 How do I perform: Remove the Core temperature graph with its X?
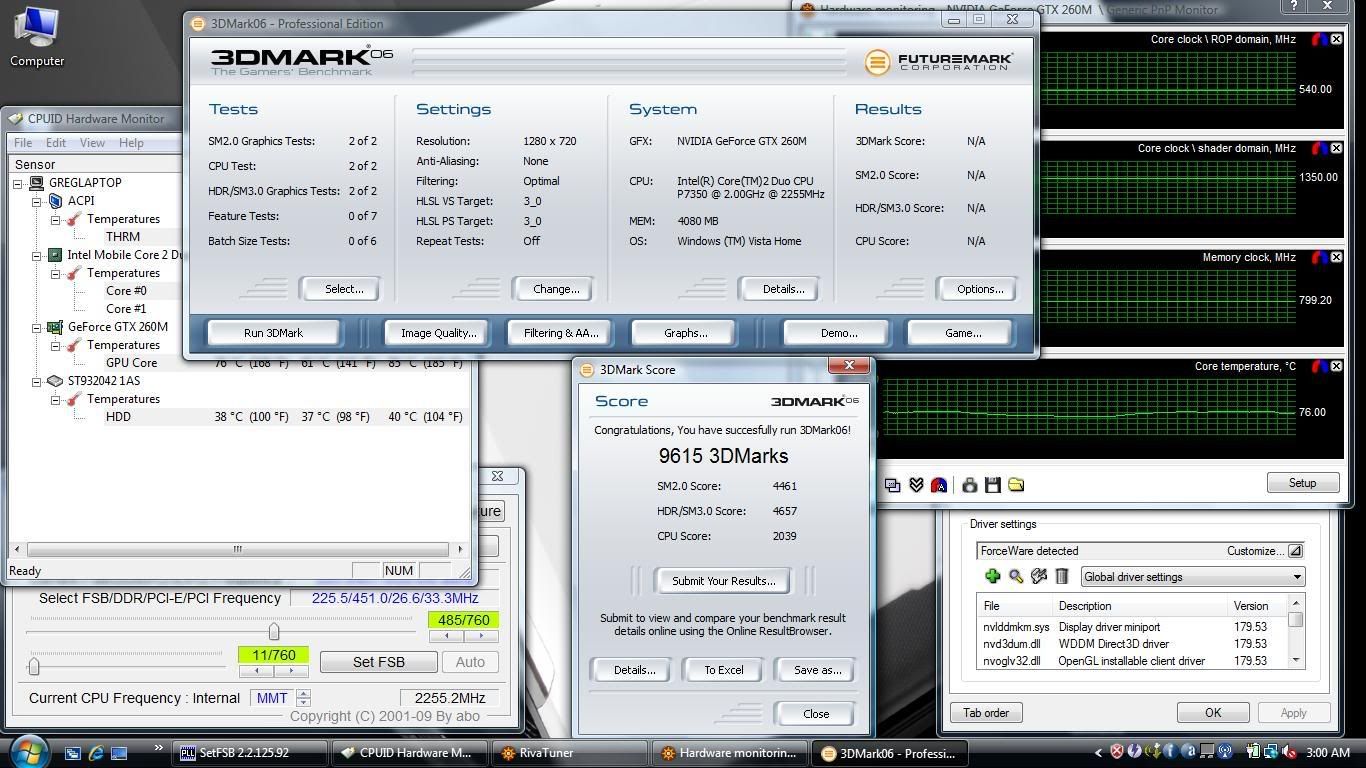pos(1336,366)
